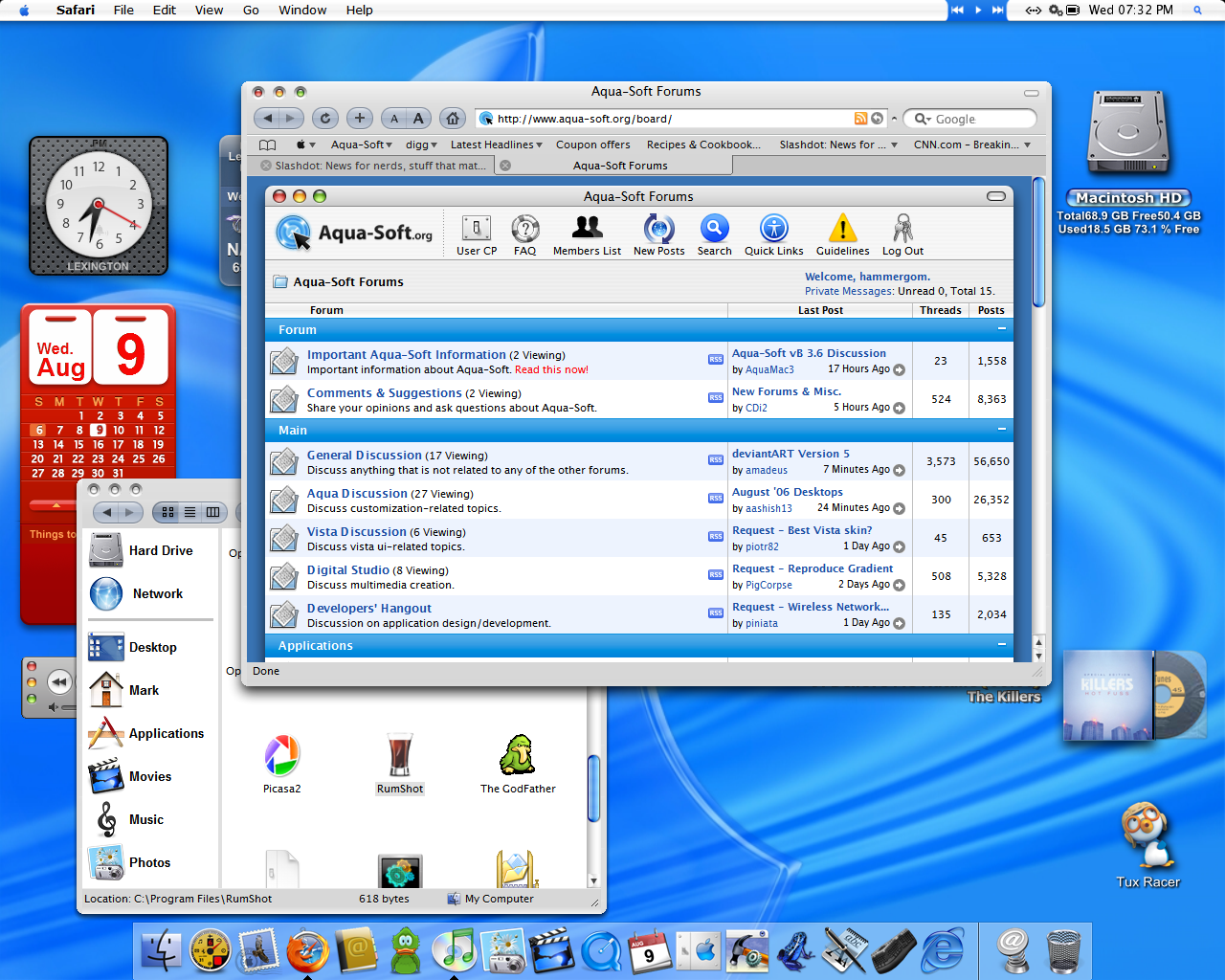Open the CNN.com bookmarks dropdown

click(x=972, y=145)
